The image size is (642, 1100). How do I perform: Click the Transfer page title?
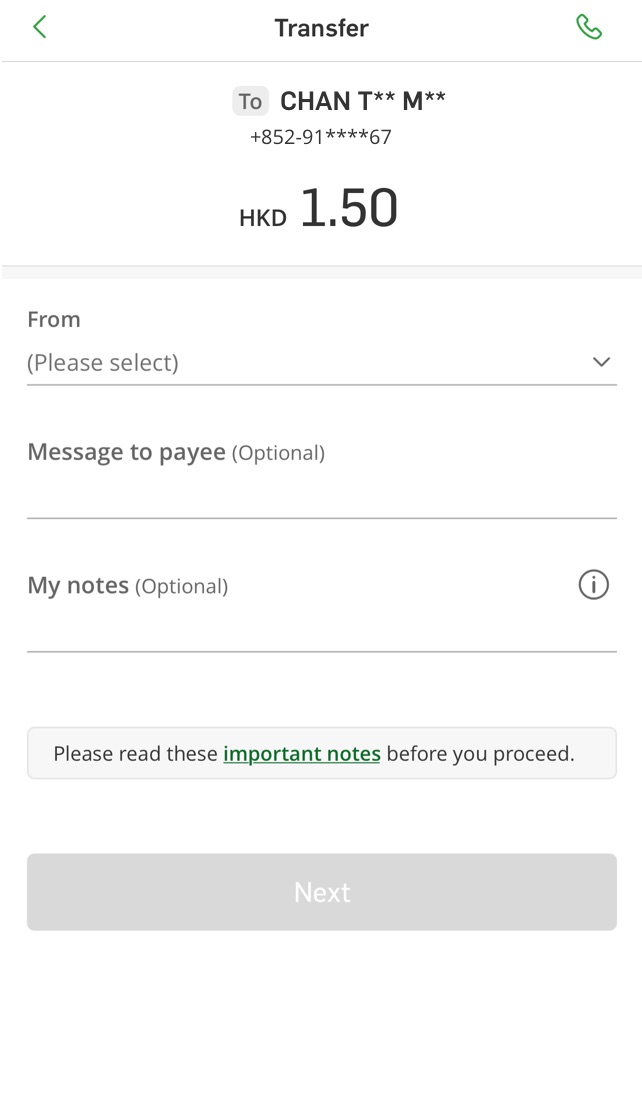321,28
